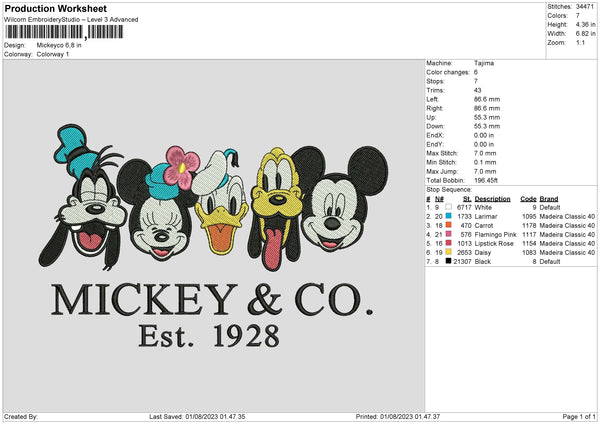Click the 'Printed' timestamp in footer
Screen dimensions: 600x424
(398, 416)
